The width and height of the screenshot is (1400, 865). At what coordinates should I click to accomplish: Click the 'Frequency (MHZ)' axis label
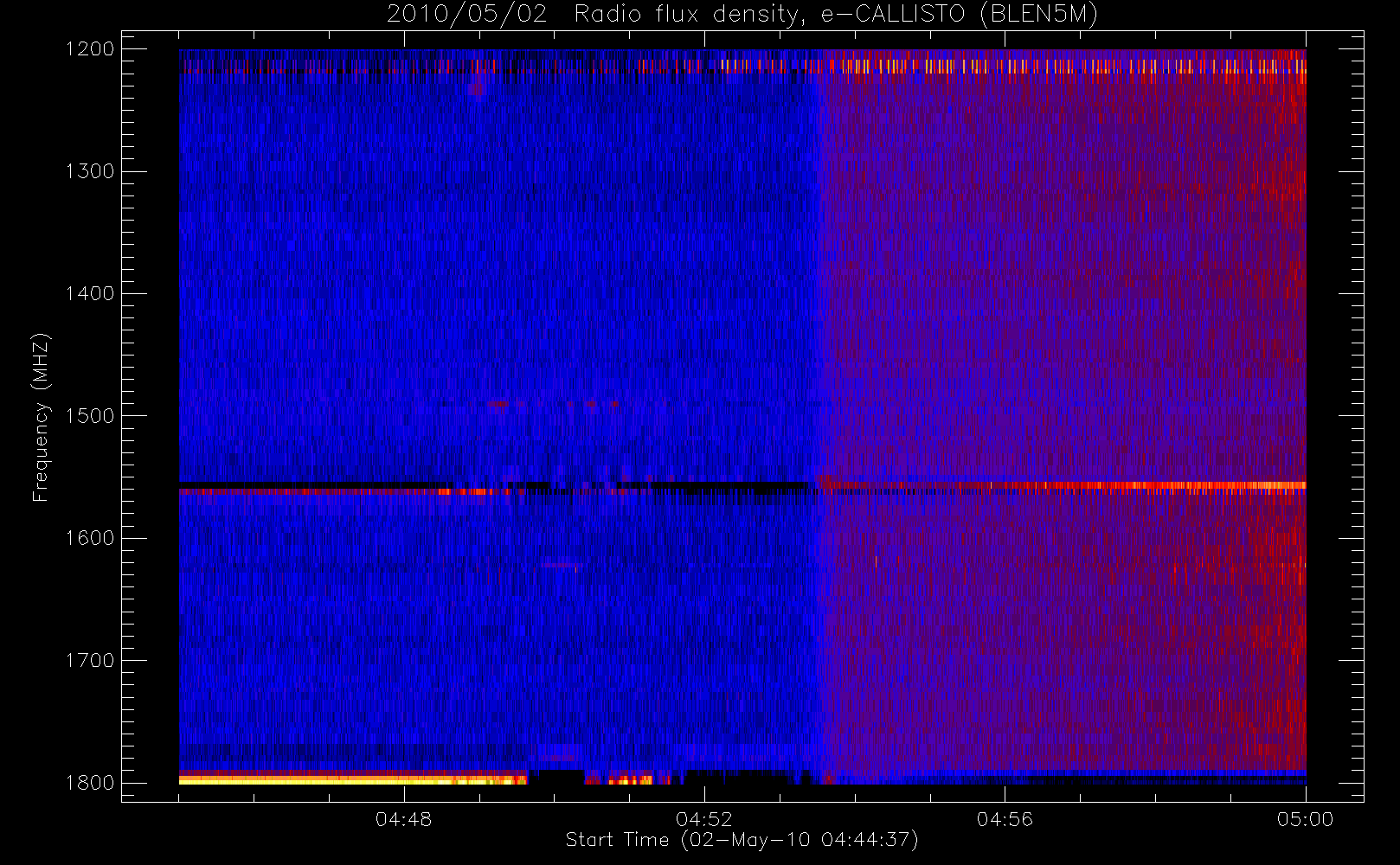pos(41,417)
